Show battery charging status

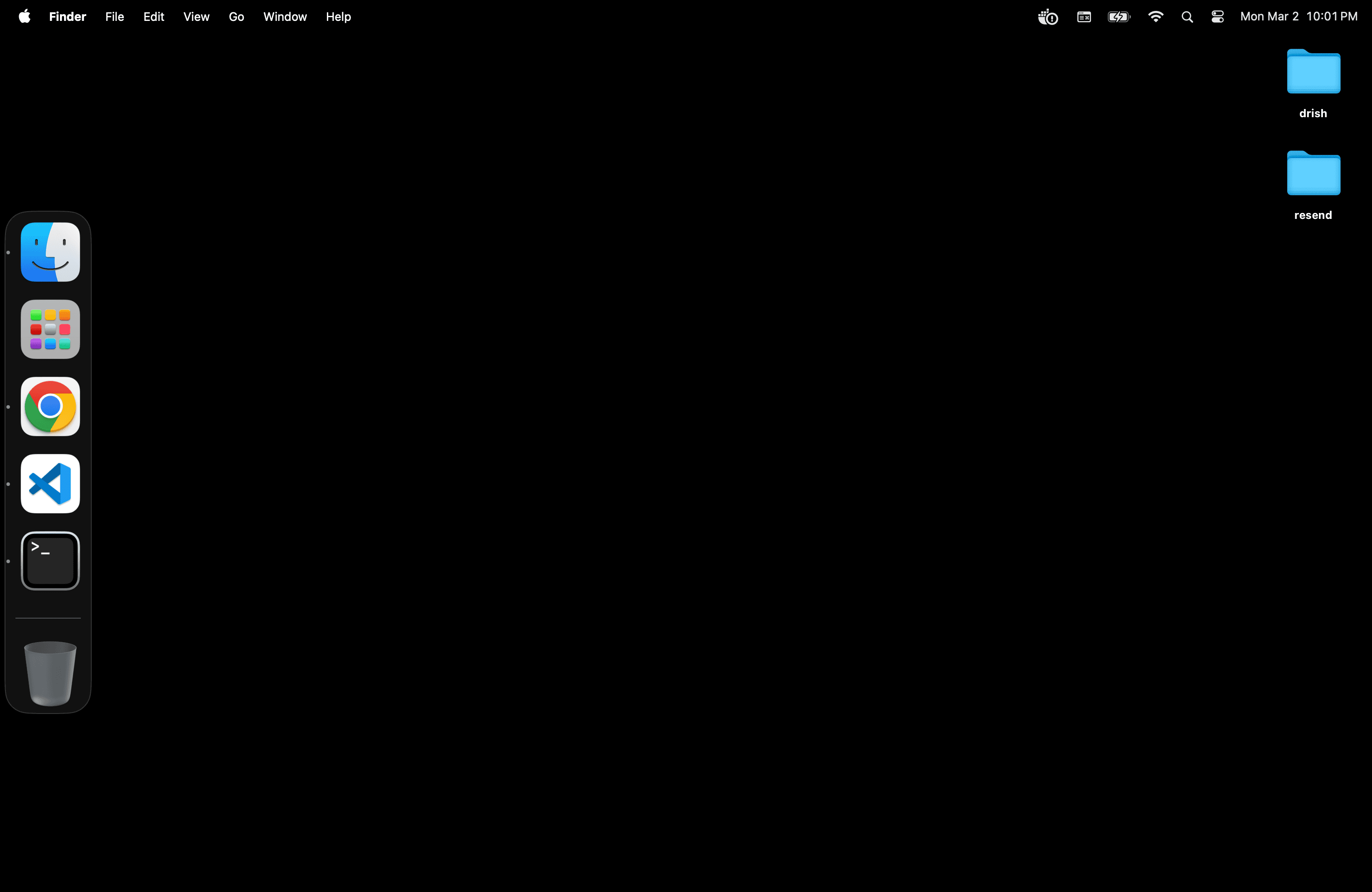pos(1118,16)
